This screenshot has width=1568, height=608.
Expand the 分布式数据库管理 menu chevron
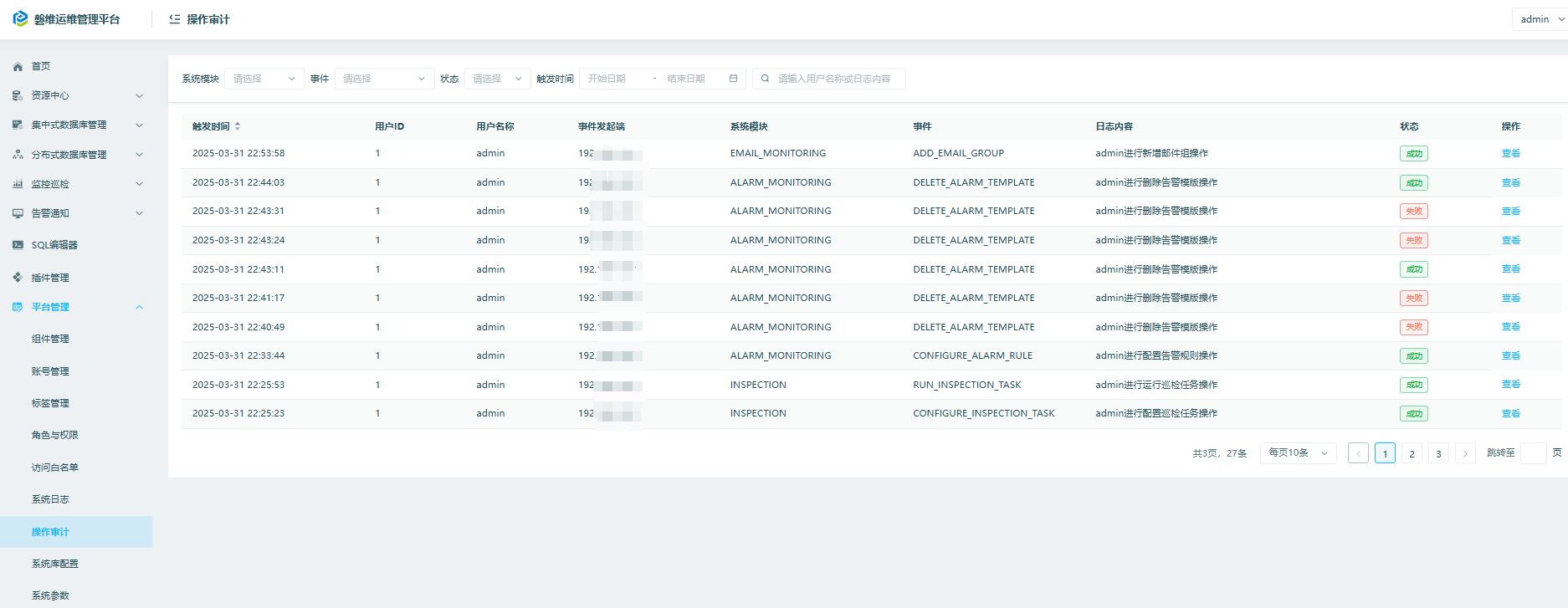(x=139, y=155)
